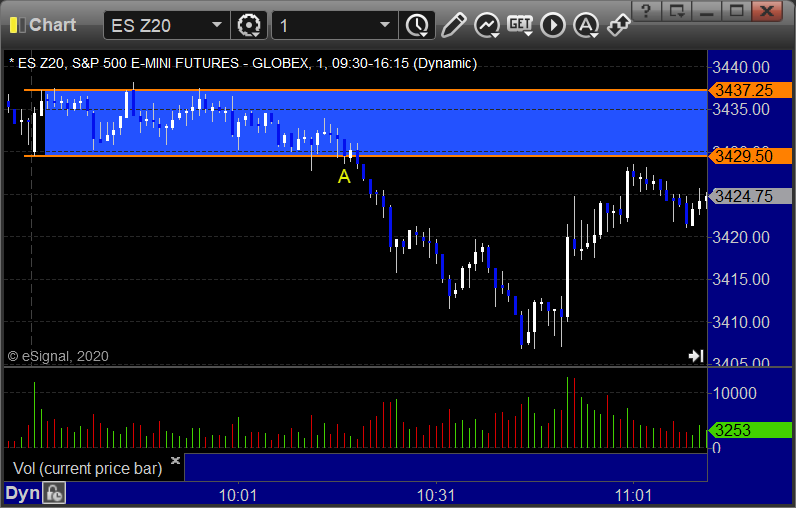
Task: Click the 3410.00 price axis label
Action: [x=741, y=322]
